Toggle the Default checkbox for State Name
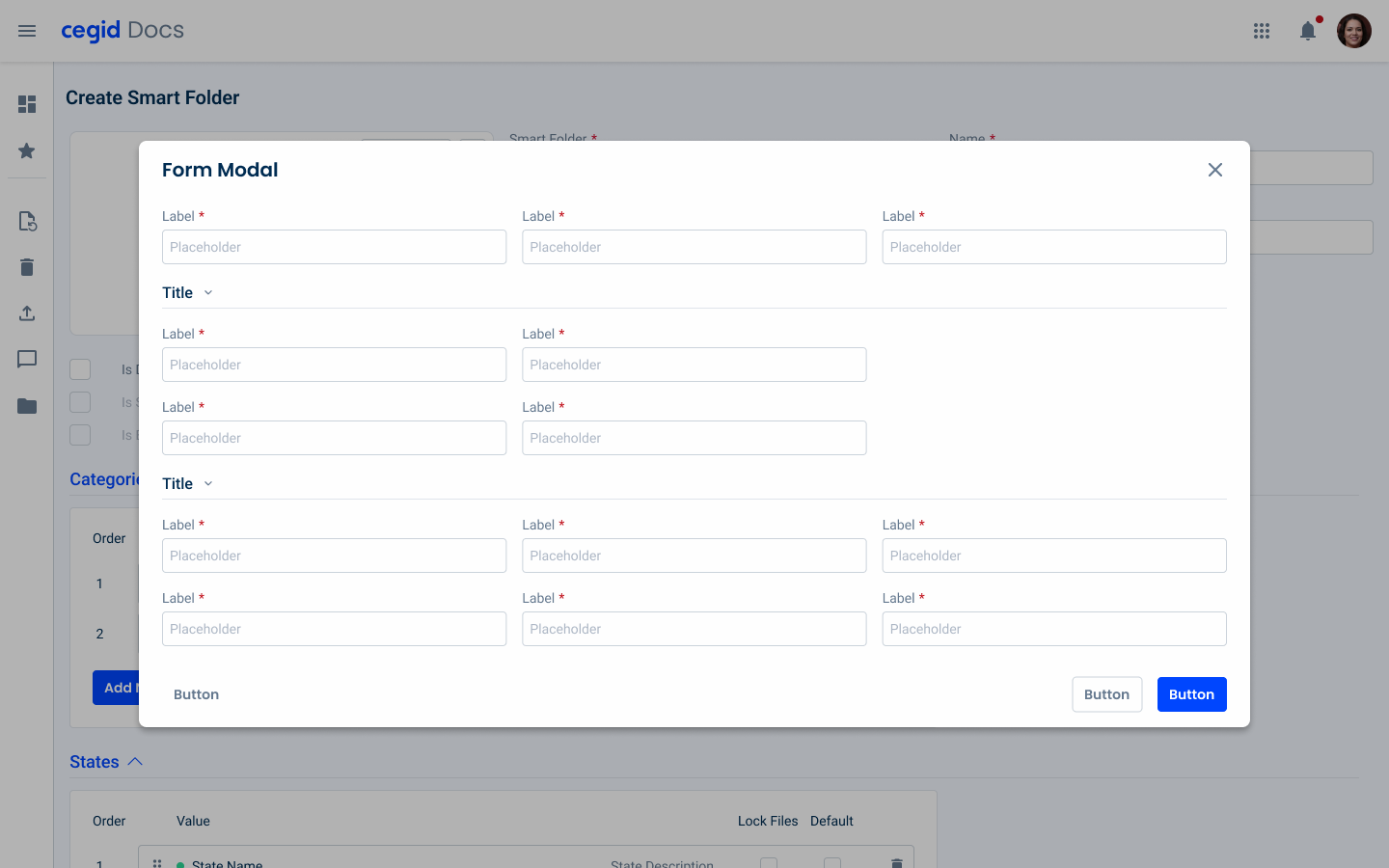Image resolution: width=1389 pixels, height=868 pixels. coord(832,863)
